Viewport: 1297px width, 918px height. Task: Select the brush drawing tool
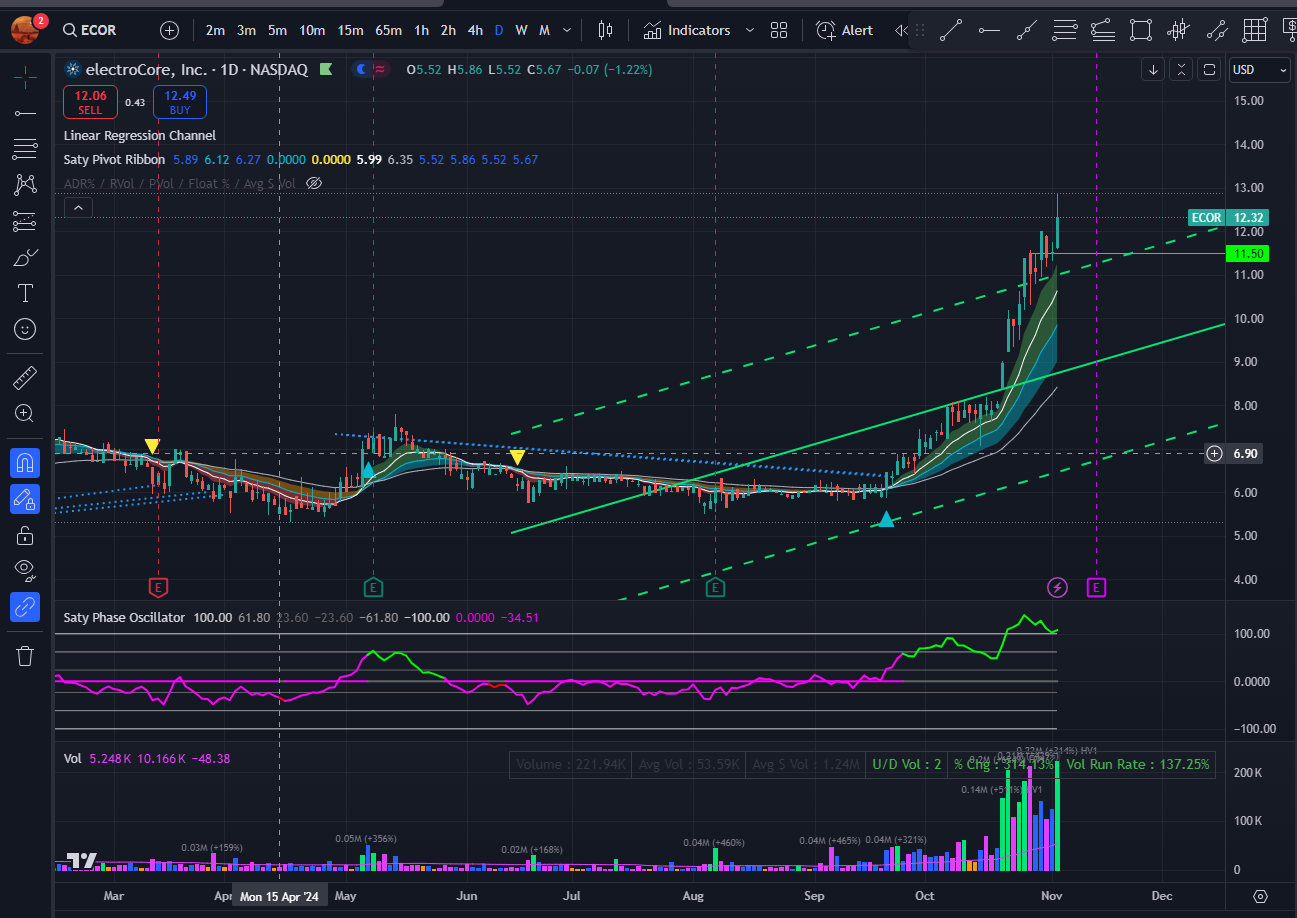coord(25,257)
